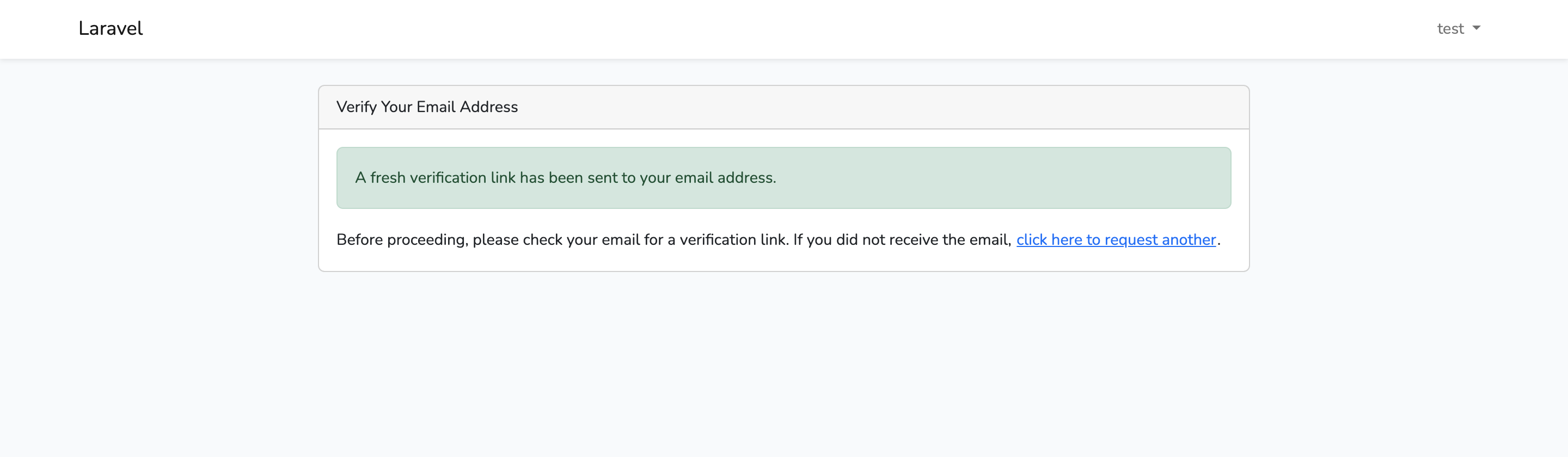Click the green success alert box

tap(784, 178)
